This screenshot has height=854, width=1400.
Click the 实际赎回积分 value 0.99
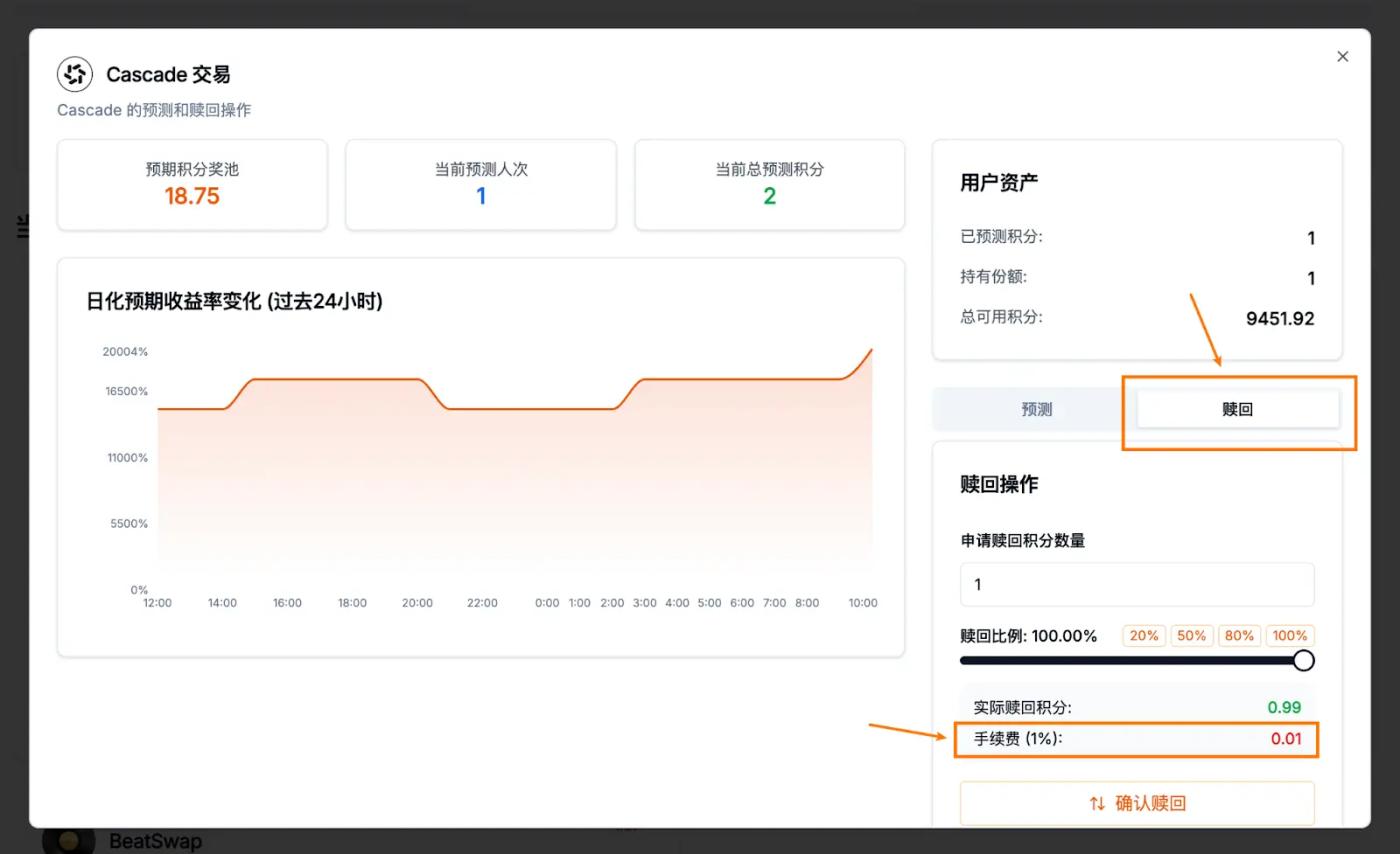coord(1283,707)
